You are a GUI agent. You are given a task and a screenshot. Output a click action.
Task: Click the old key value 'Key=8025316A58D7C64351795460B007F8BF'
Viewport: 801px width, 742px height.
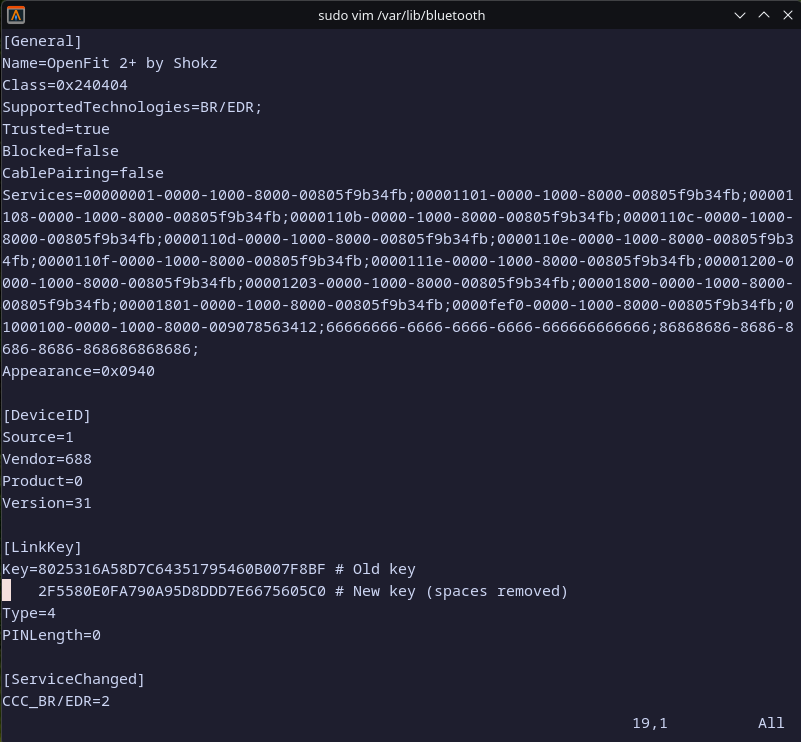(x=164, y=569)
